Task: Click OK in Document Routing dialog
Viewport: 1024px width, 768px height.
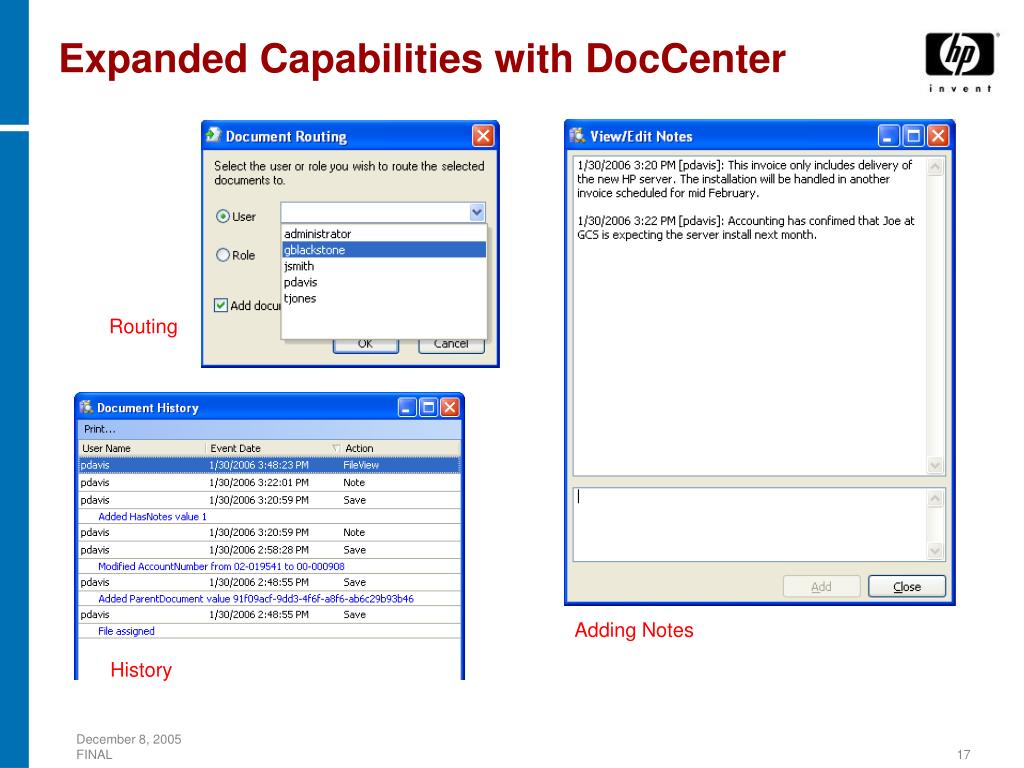Action: [x=366, y=345]
